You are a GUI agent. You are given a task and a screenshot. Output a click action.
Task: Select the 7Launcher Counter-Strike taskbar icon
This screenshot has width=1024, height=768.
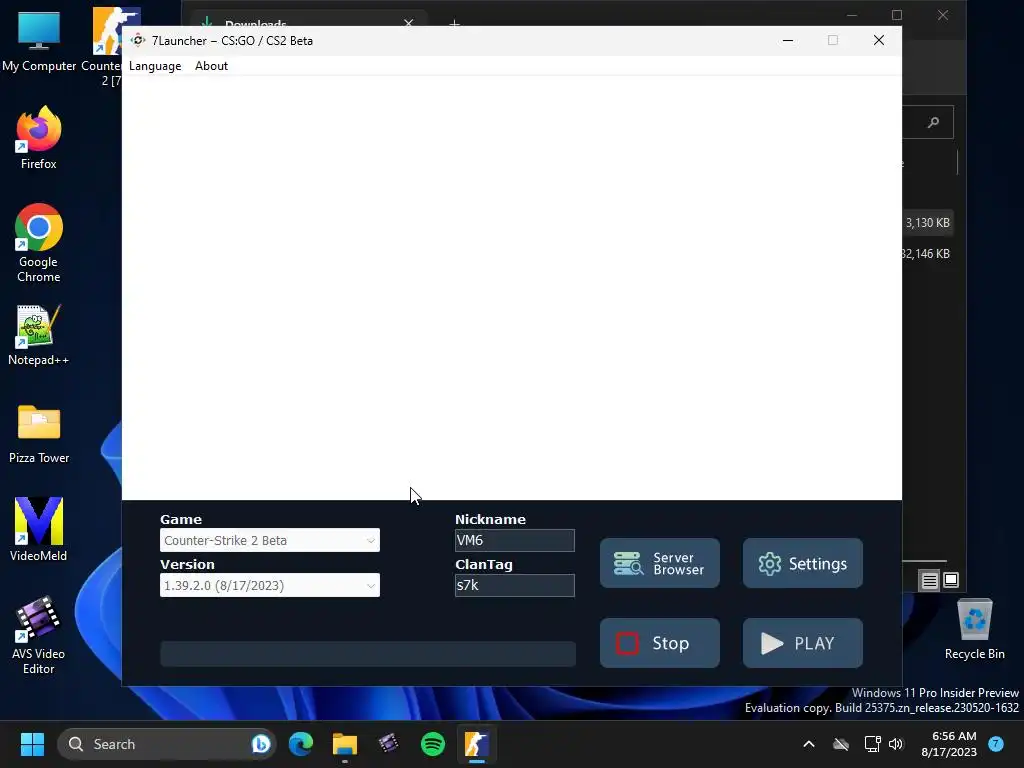477,744
